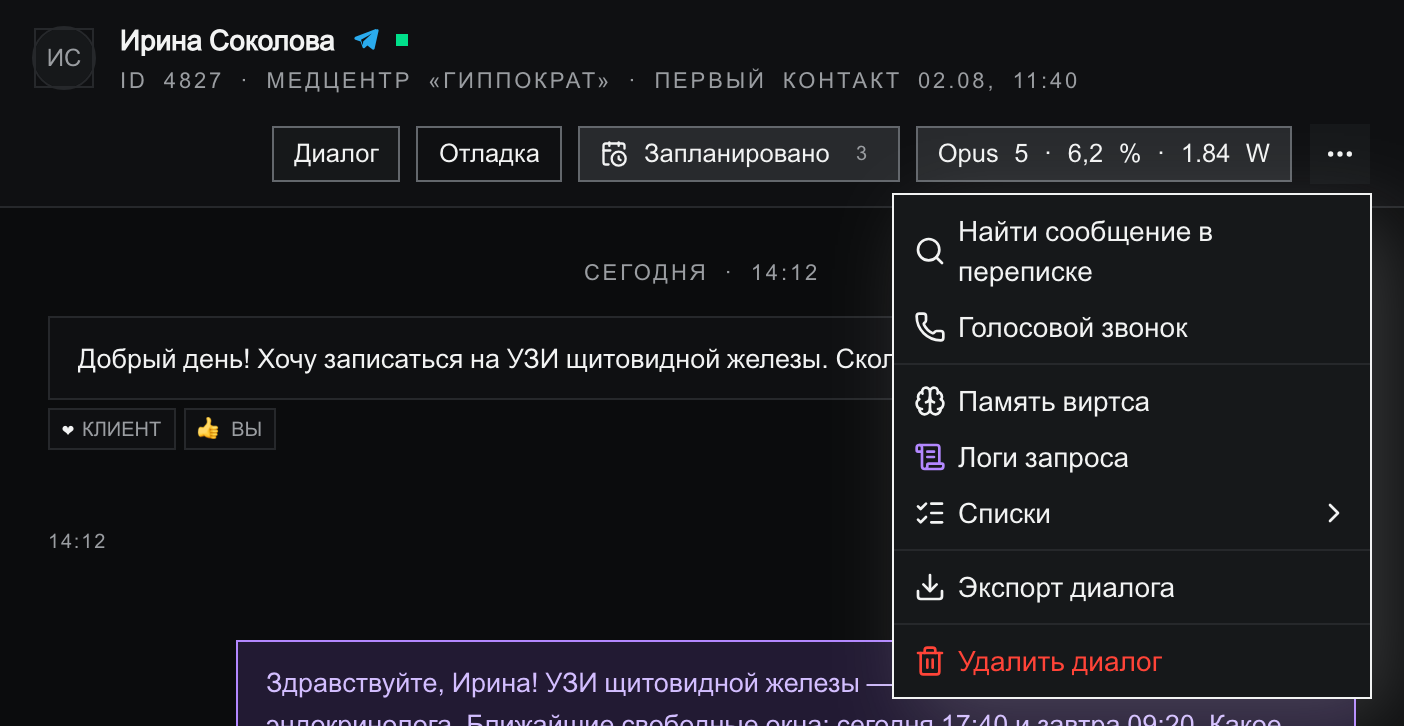Click the purple scroll icon for Логи запроса
The width and height of the screenshot is (1404, 726).
coord(930,458)
